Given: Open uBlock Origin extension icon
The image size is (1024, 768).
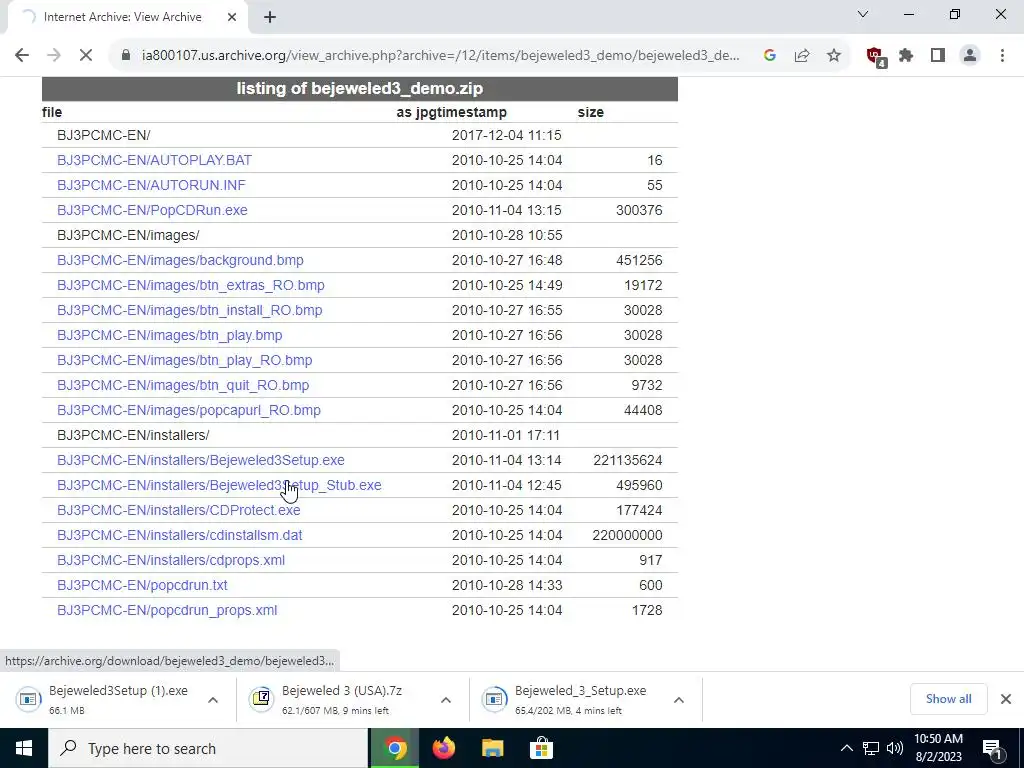Looking at the screenshot, I should point(876,57).
